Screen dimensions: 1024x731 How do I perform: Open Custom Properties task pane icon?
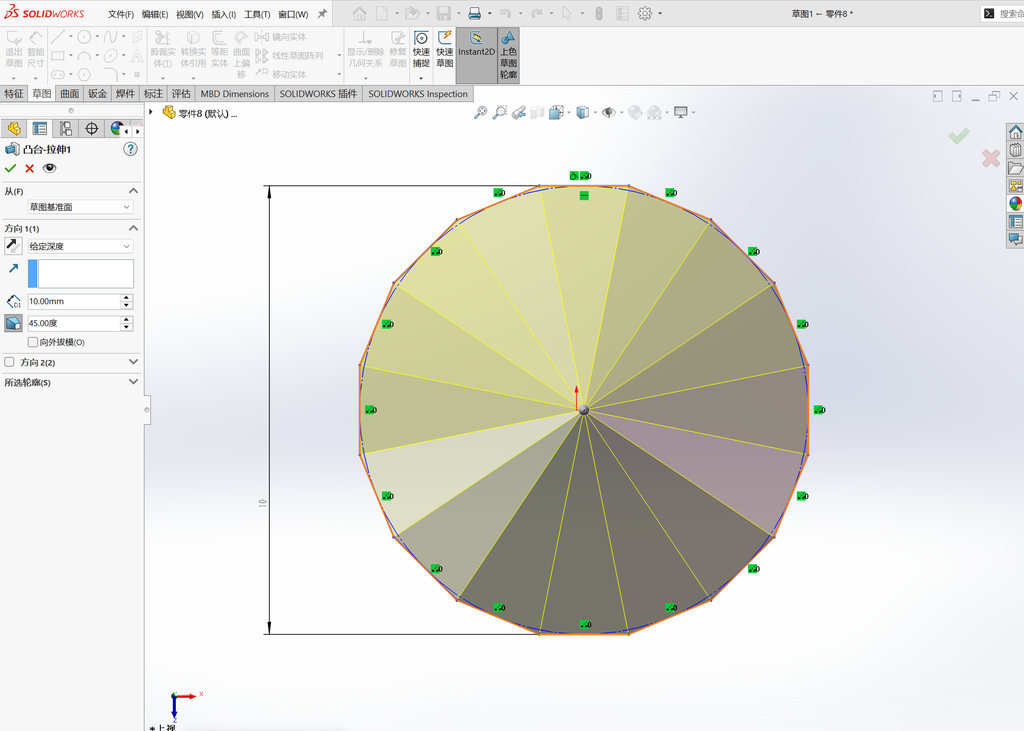click(1016, 221)
